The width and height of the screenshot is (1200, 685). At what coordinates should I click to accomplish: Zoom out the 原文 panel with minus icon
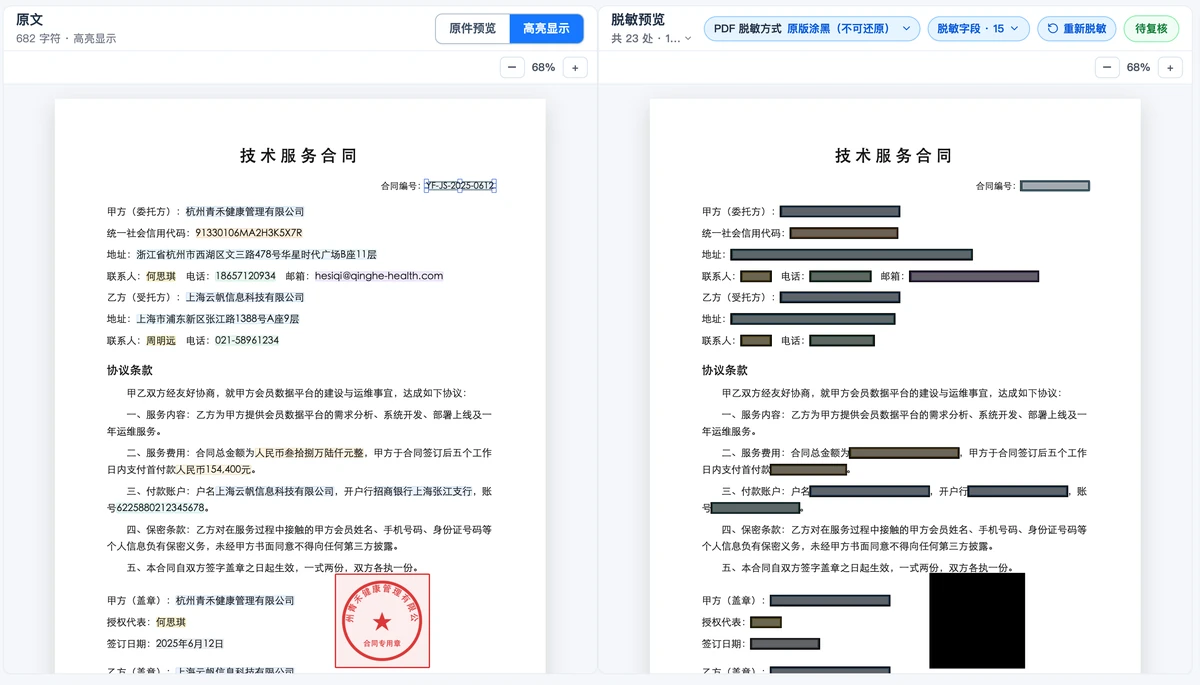511,67
